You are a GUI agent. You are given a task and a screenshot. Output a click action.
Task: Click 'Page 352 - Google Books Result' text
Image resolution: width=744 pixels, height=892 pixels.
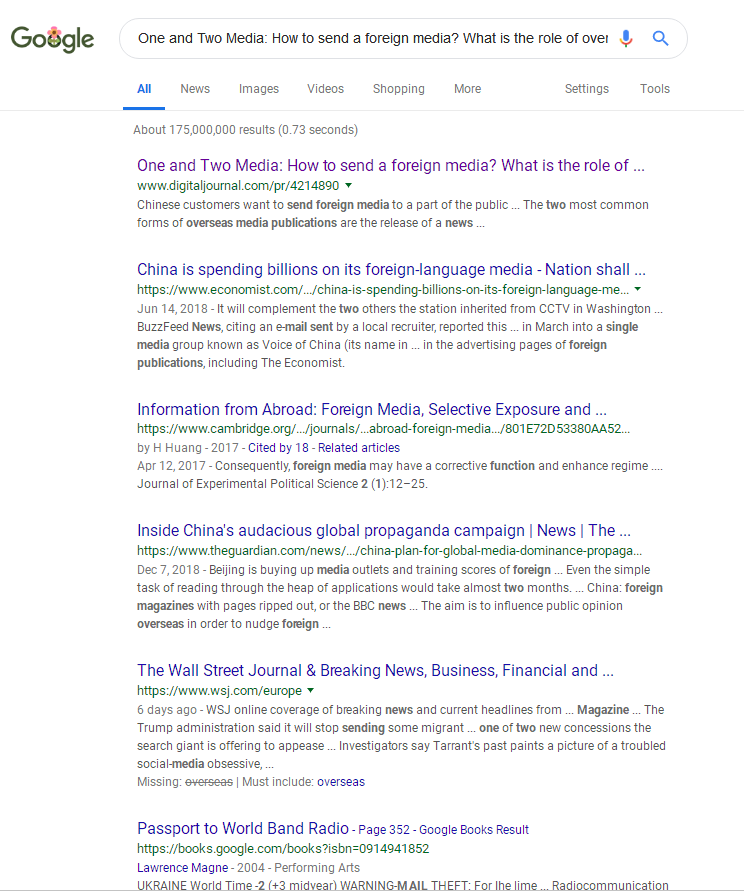click(x=444, y=830)
